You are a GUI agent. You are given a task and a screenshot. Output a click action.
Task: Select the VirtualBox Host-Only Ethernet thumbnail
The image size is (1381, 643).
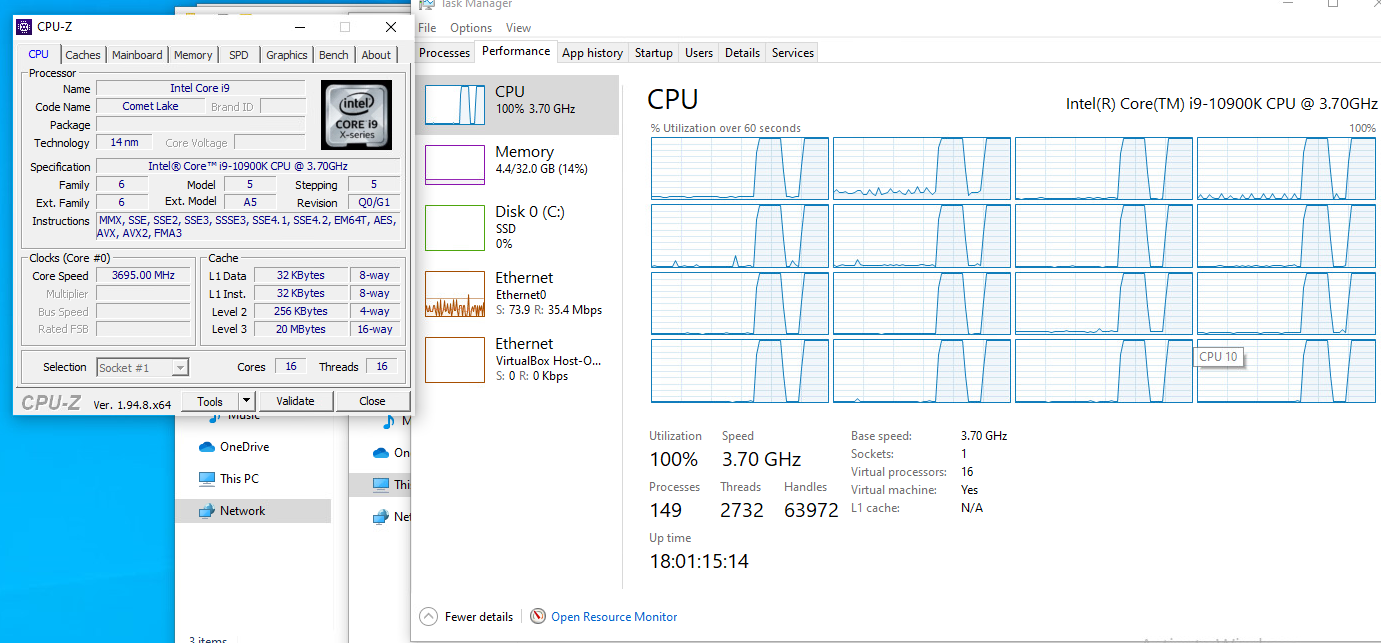pyautogui.click(x=455, y=360)
